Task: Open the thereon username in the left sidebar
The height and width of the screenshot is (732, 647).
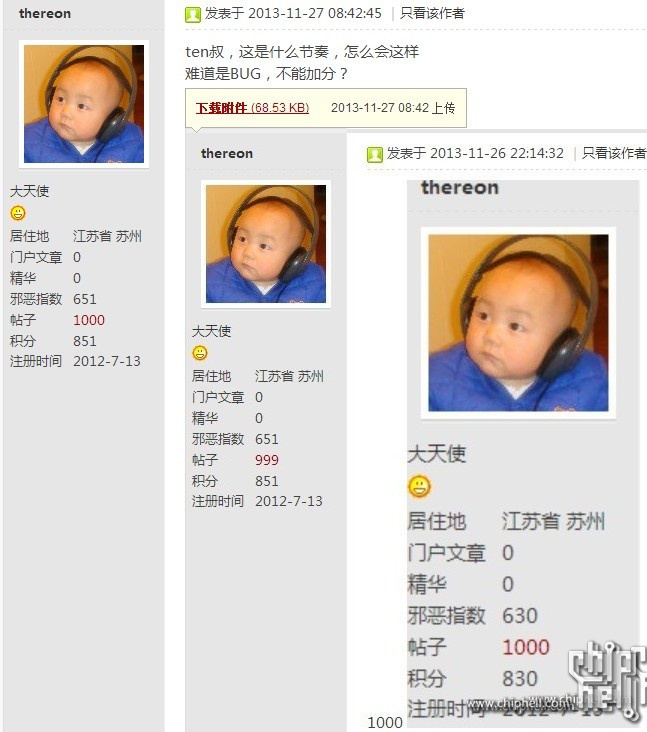Action: click(x=45, y=14)
